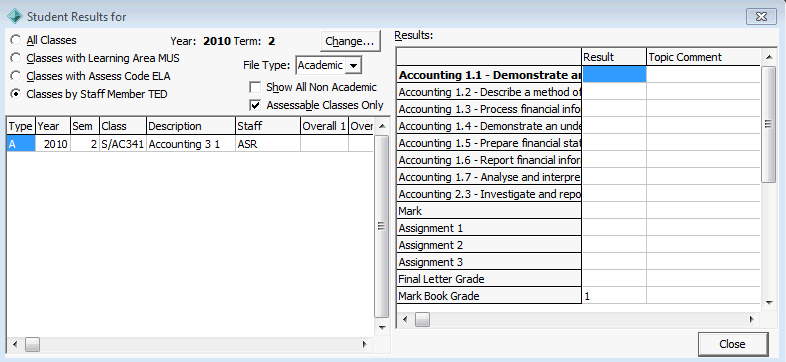Open the File Type dropdown
Viewport: 786px width, 362px height.
tap(353, 65)
